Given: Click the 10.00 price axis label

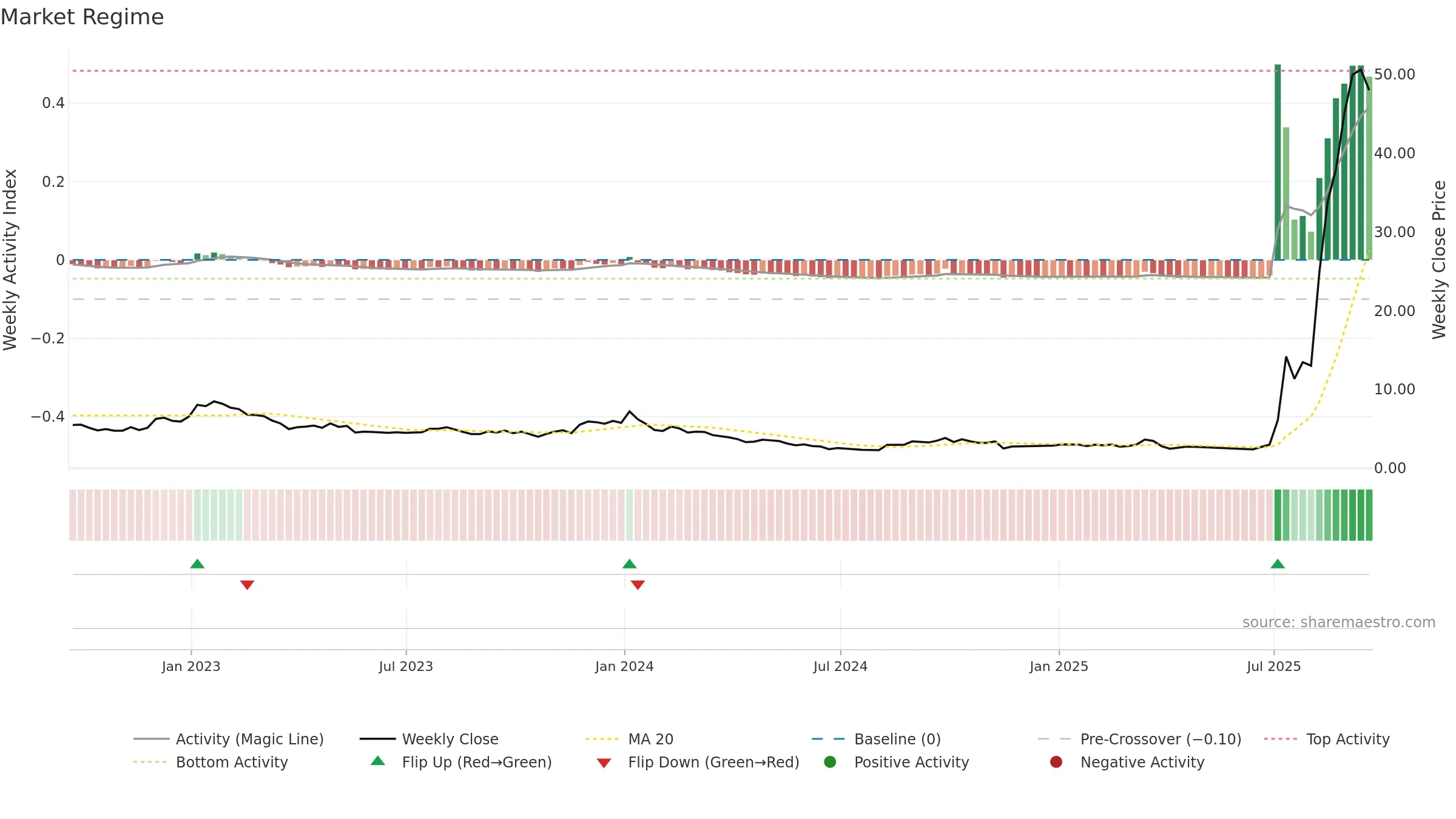Looking at the screenshot, I should (x=1395, y=389).
